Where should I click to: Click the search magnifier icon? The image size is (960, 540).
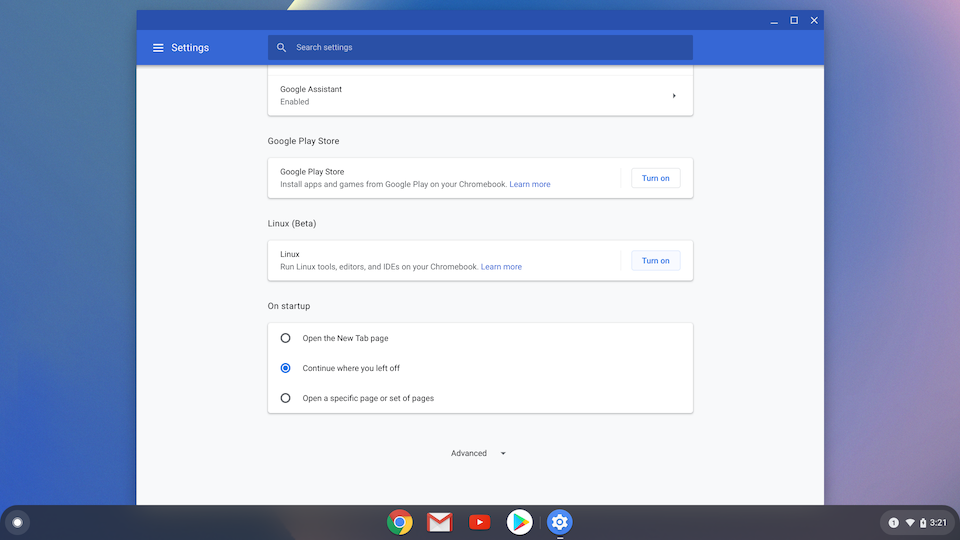281,48
